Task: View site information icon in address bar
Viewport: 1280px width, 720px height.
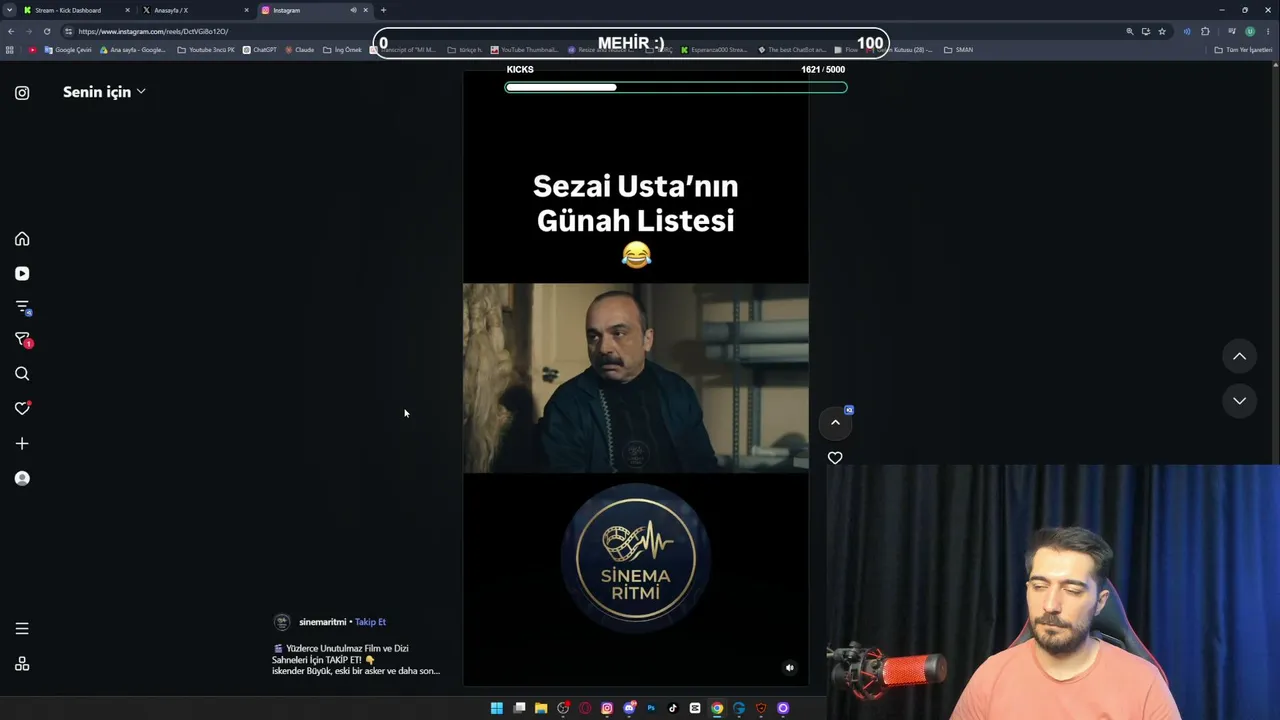Action: [x=68, y=31]
